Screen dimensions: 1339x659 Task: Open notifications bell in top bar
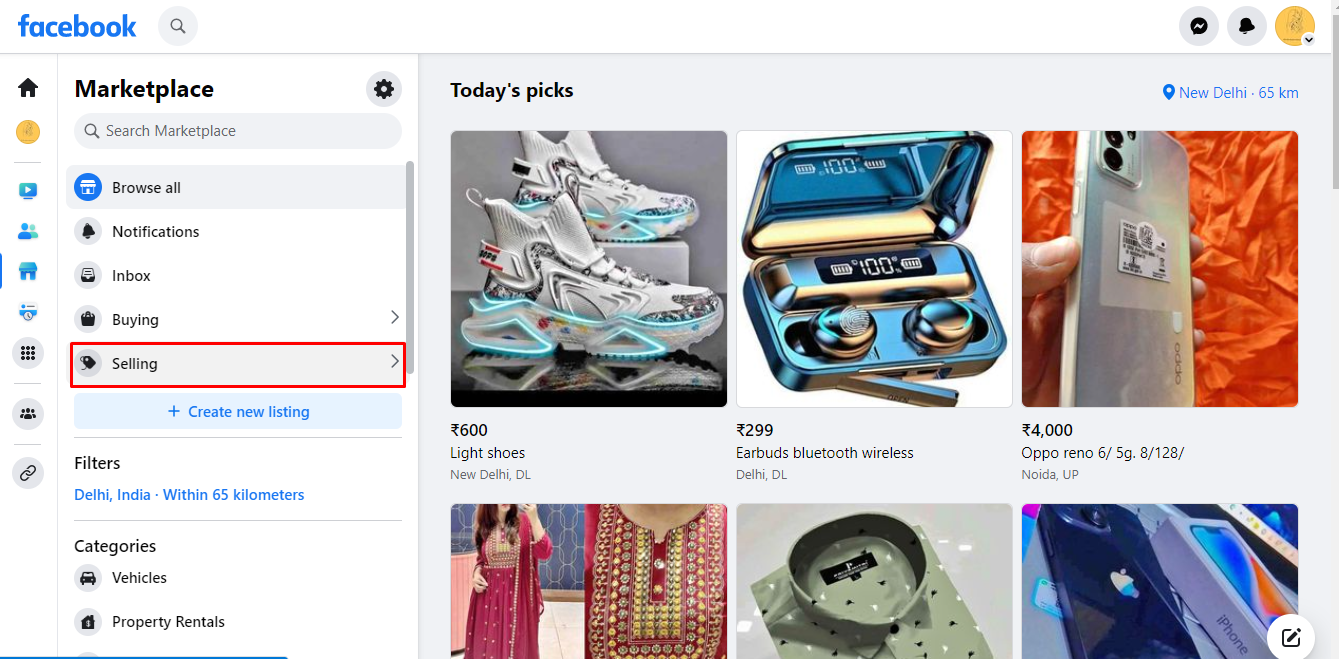[1246, 26]
